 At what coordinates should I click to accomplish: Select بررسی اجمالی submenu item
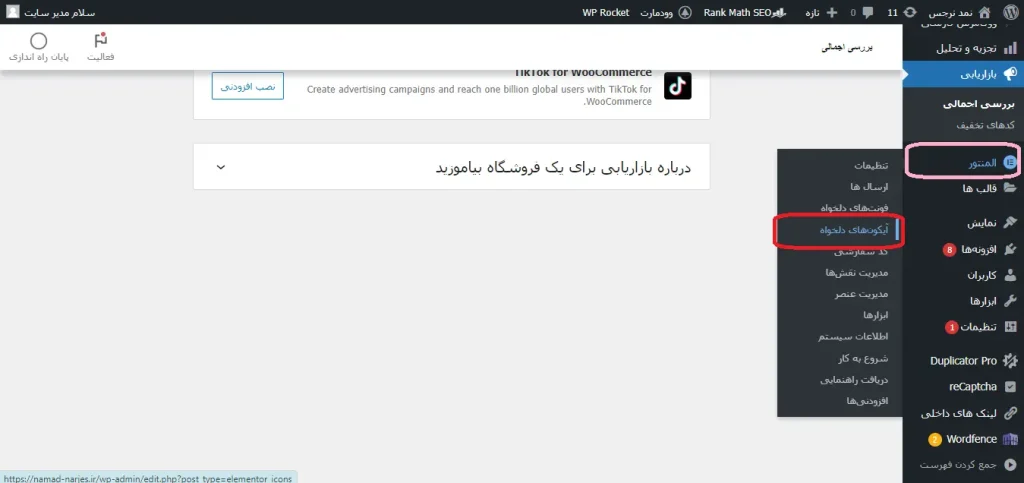pyautogui.click(x=981, y=104)
